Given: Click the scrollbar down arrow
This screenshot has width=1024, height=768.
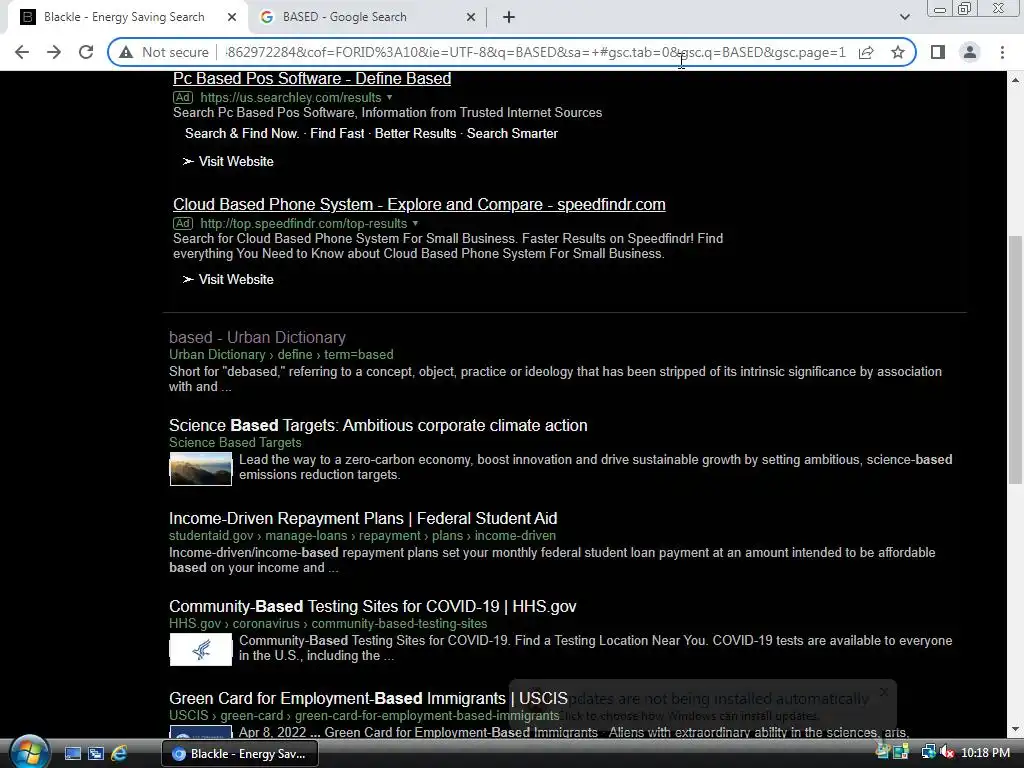Looking at the screenshot, I should (1015, 729).
